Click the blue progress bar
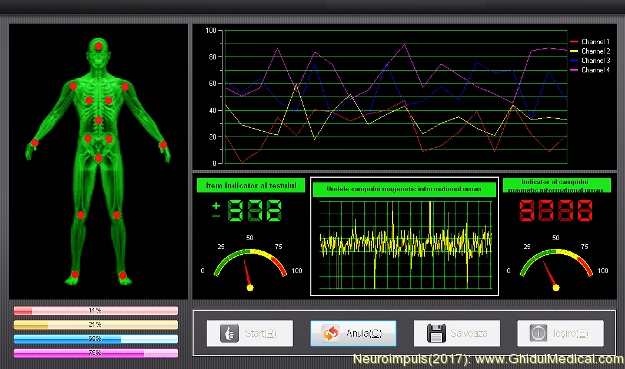The height and width of the screenshot is (369, 625). pos(96,339)
